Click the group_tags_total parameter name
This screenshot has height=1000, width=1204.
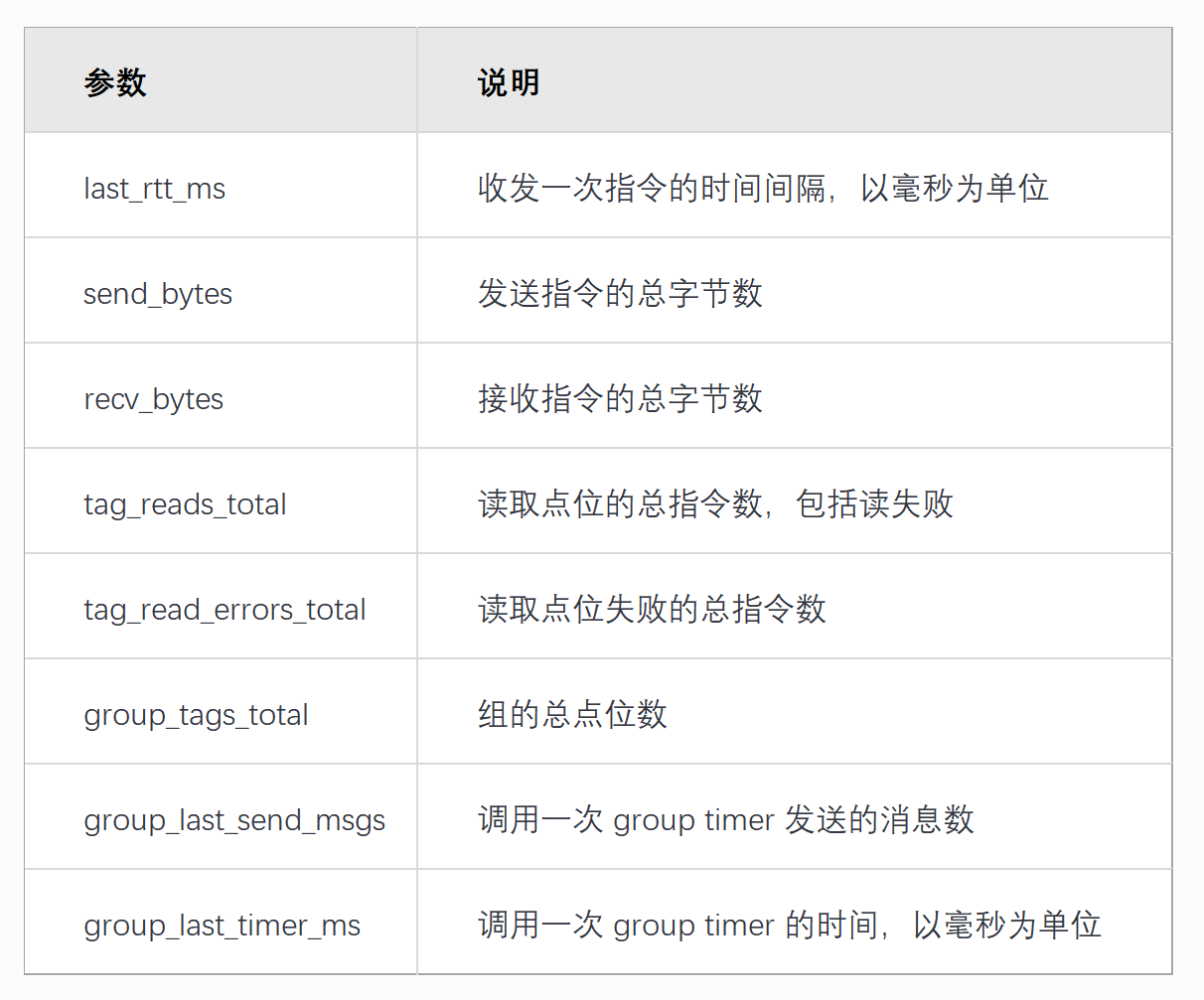pyautogui.click(x=196, y=715)
